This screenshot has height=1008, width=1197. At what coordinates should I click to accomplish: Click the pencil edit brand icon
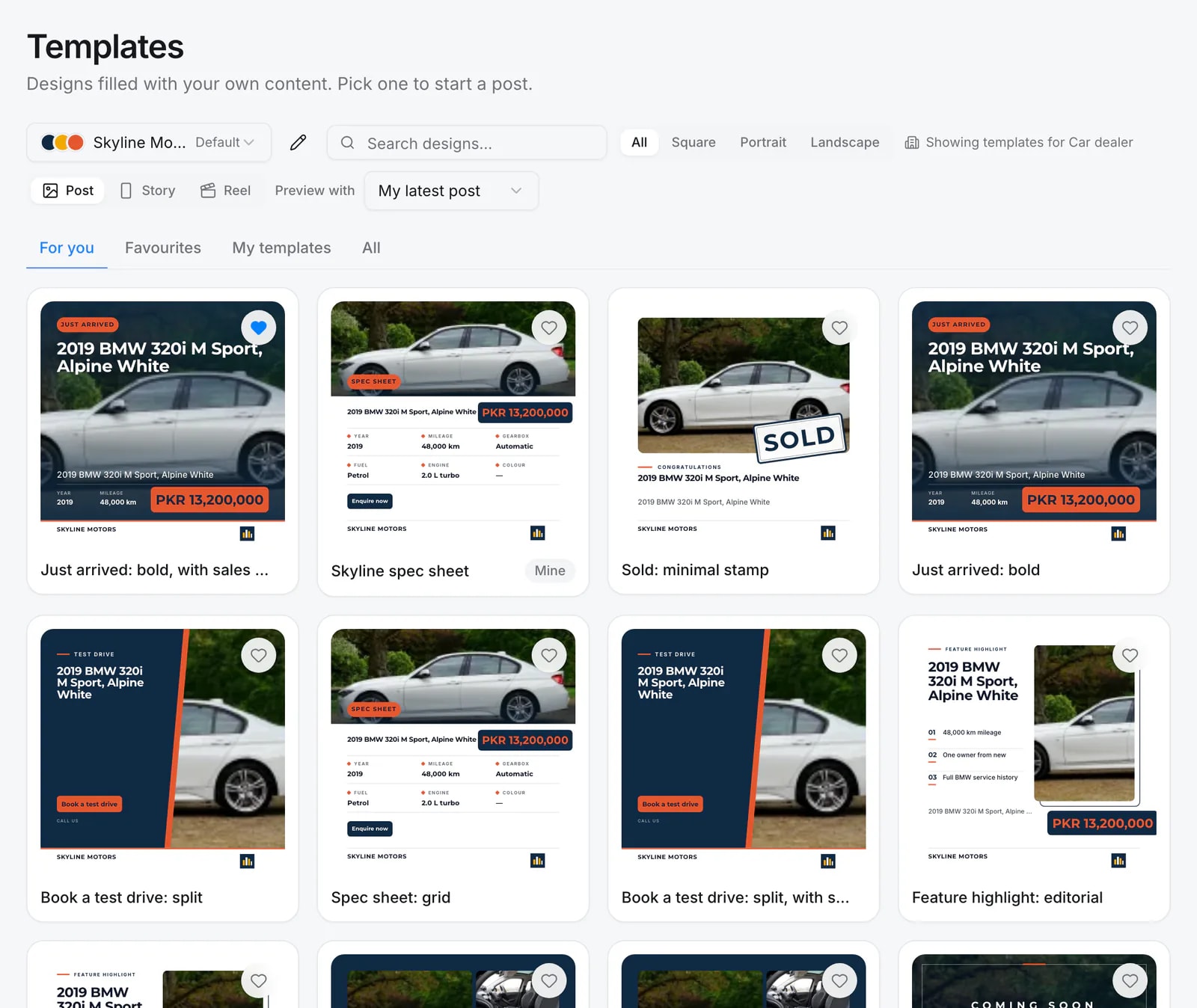click(298, 142)
